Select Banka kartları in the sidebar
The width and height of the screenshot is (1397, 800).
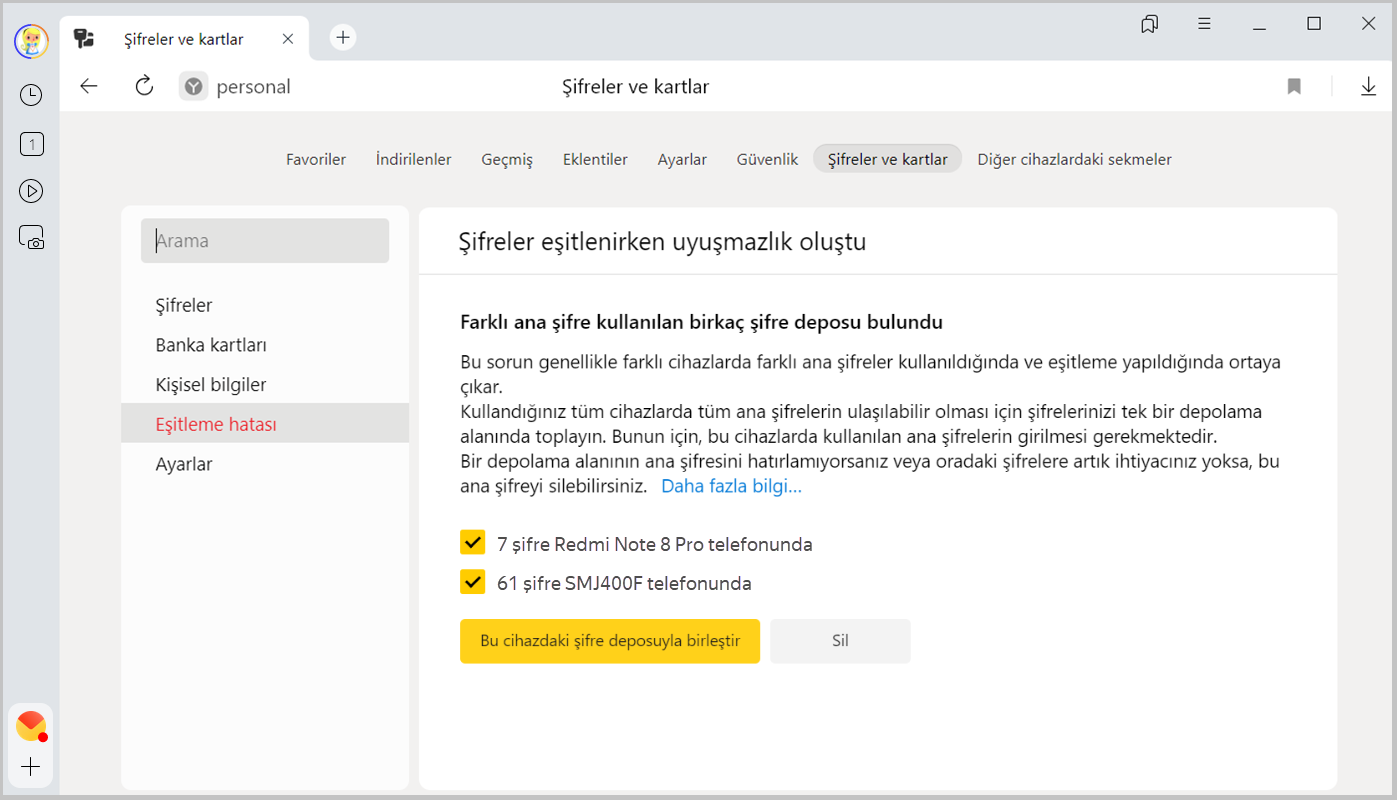click(211, 345)
